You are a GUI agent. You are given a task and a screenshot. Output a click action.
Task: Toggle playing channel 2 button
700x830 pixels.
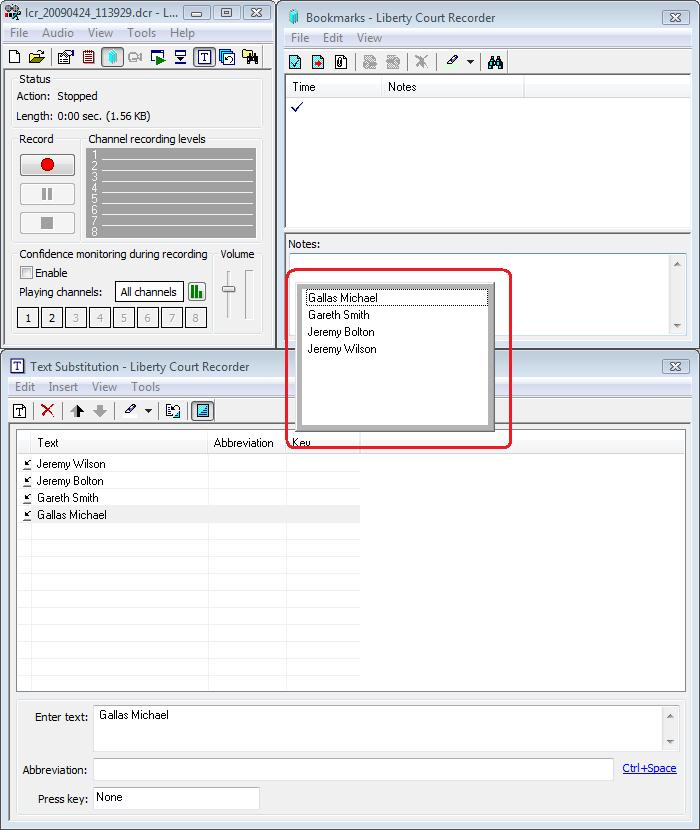pos(52,318)
